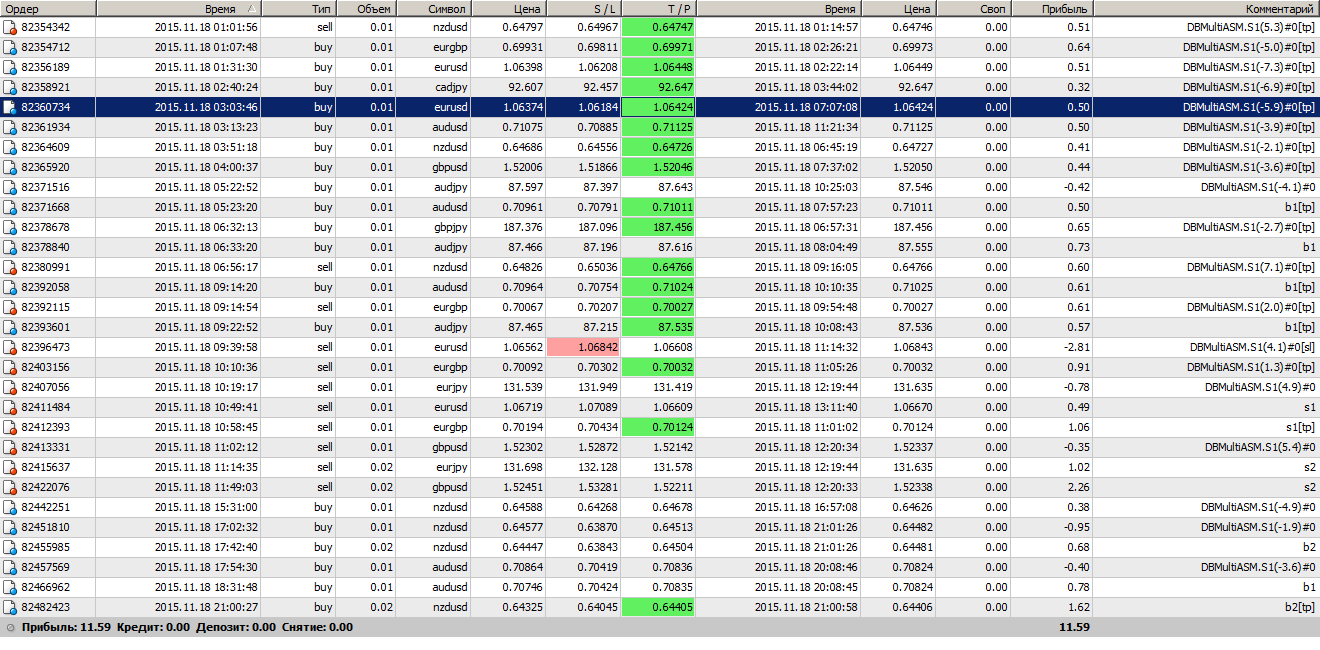Select order number 82451810
The width and height of the screenshot is (1320, 650).
[x=45, y=527]
